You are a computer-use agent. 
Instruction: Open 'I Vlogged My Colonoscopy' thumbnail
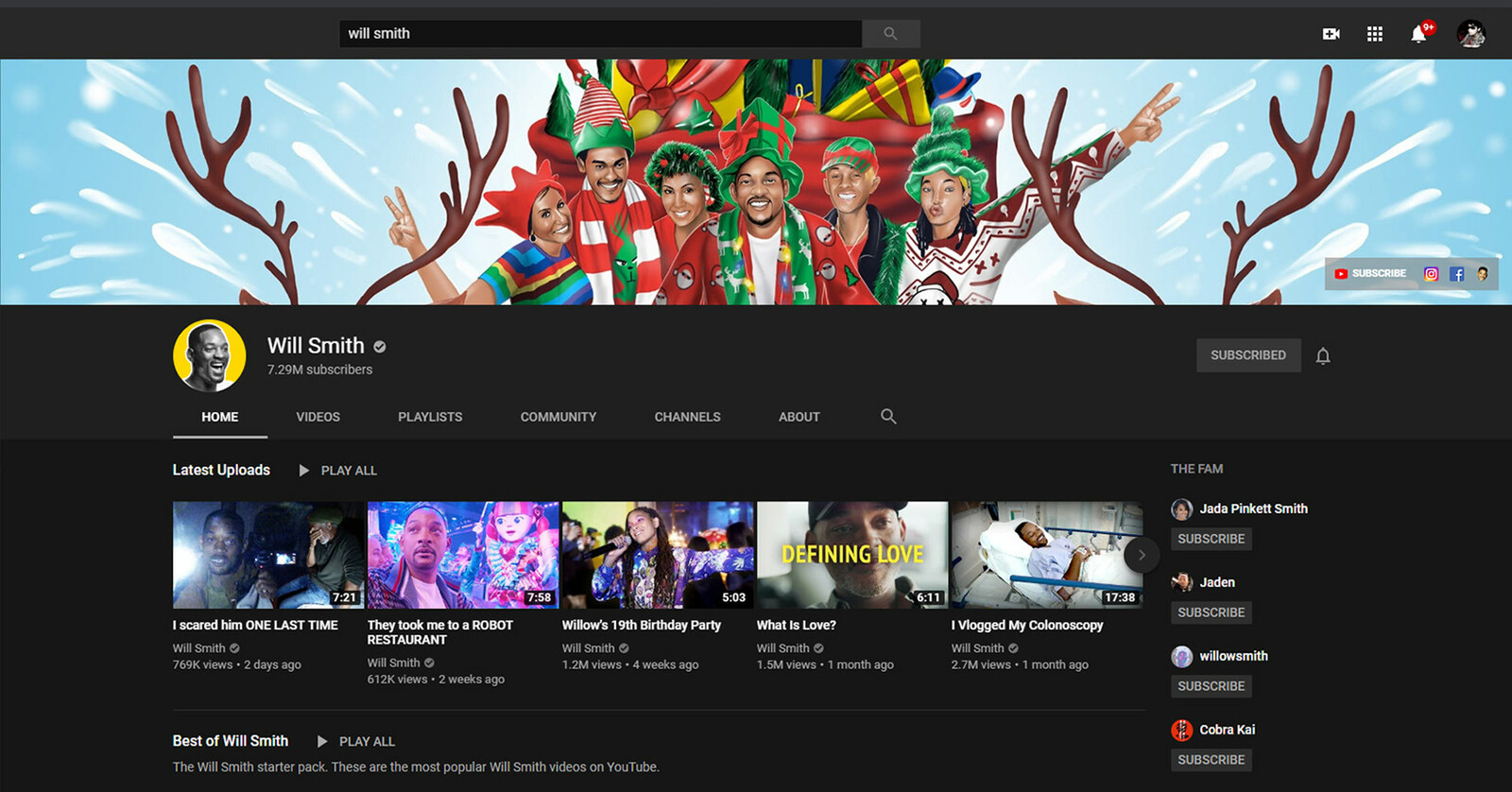[x=1047, y=555]
